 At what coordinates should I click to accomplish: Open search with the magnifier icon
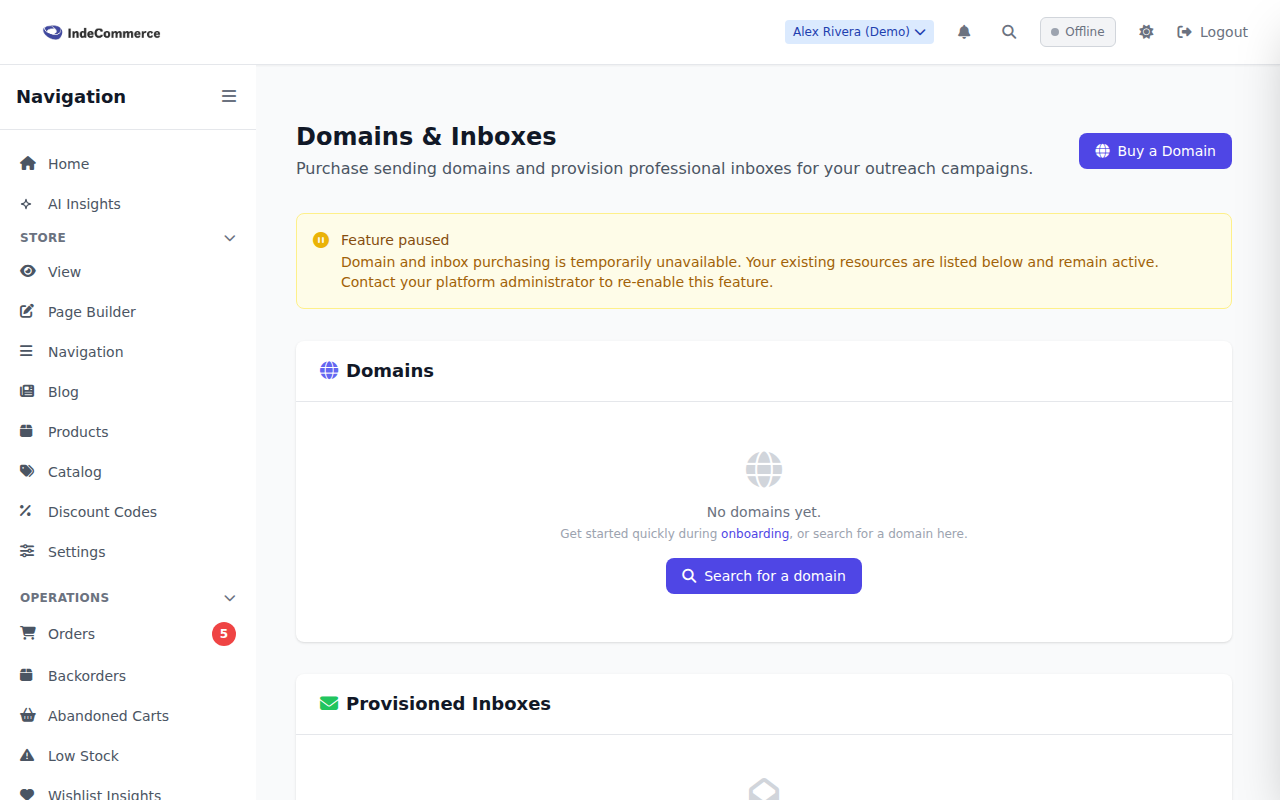(x=1009, y=32)
